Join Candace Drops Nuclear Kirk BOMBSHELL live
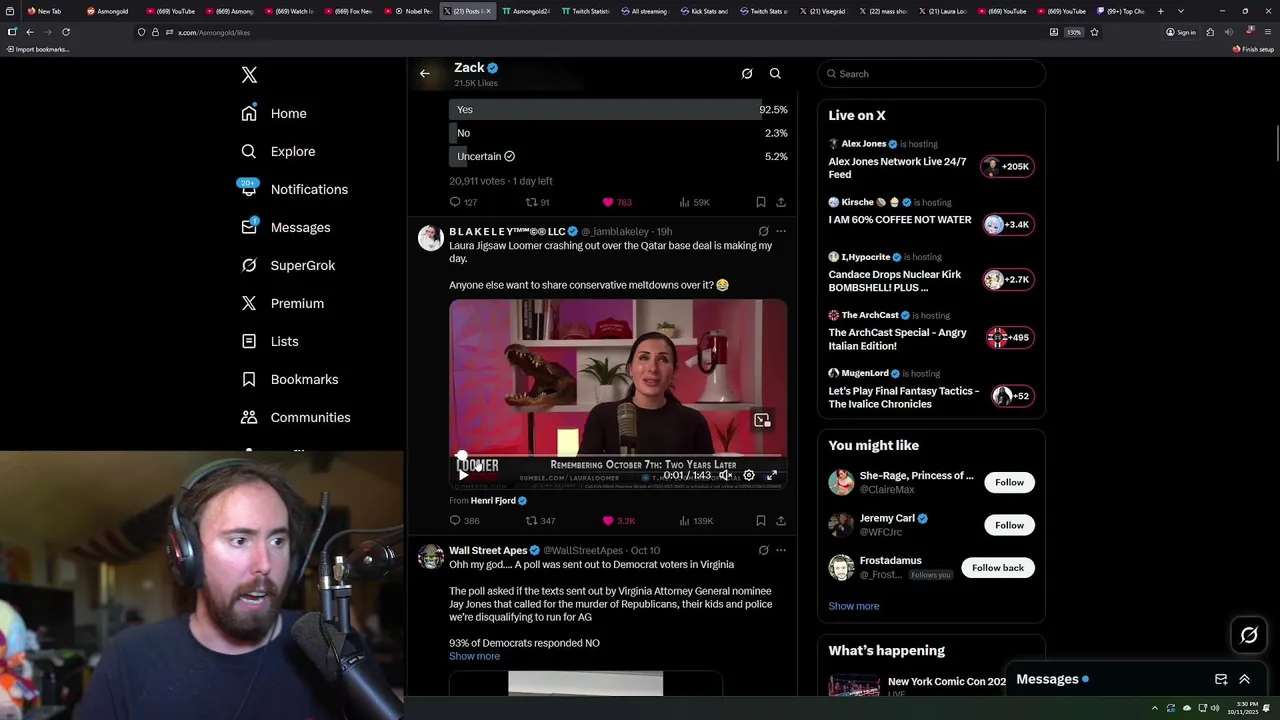Viewport: 1280px width, 720px height. click(1007, 280)
